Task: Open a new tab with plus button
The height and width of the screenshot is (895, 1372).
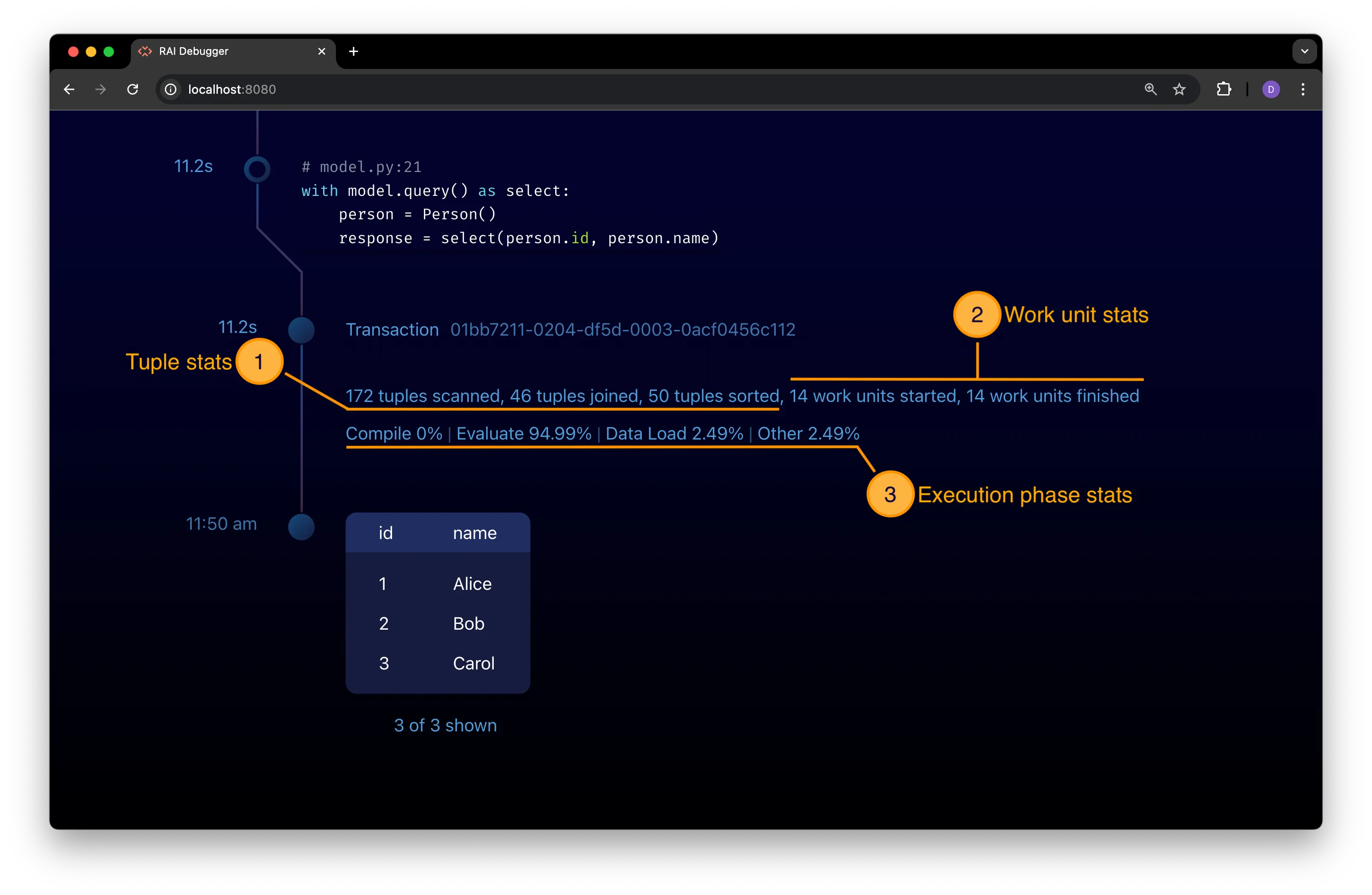Action: coord(353,51)
